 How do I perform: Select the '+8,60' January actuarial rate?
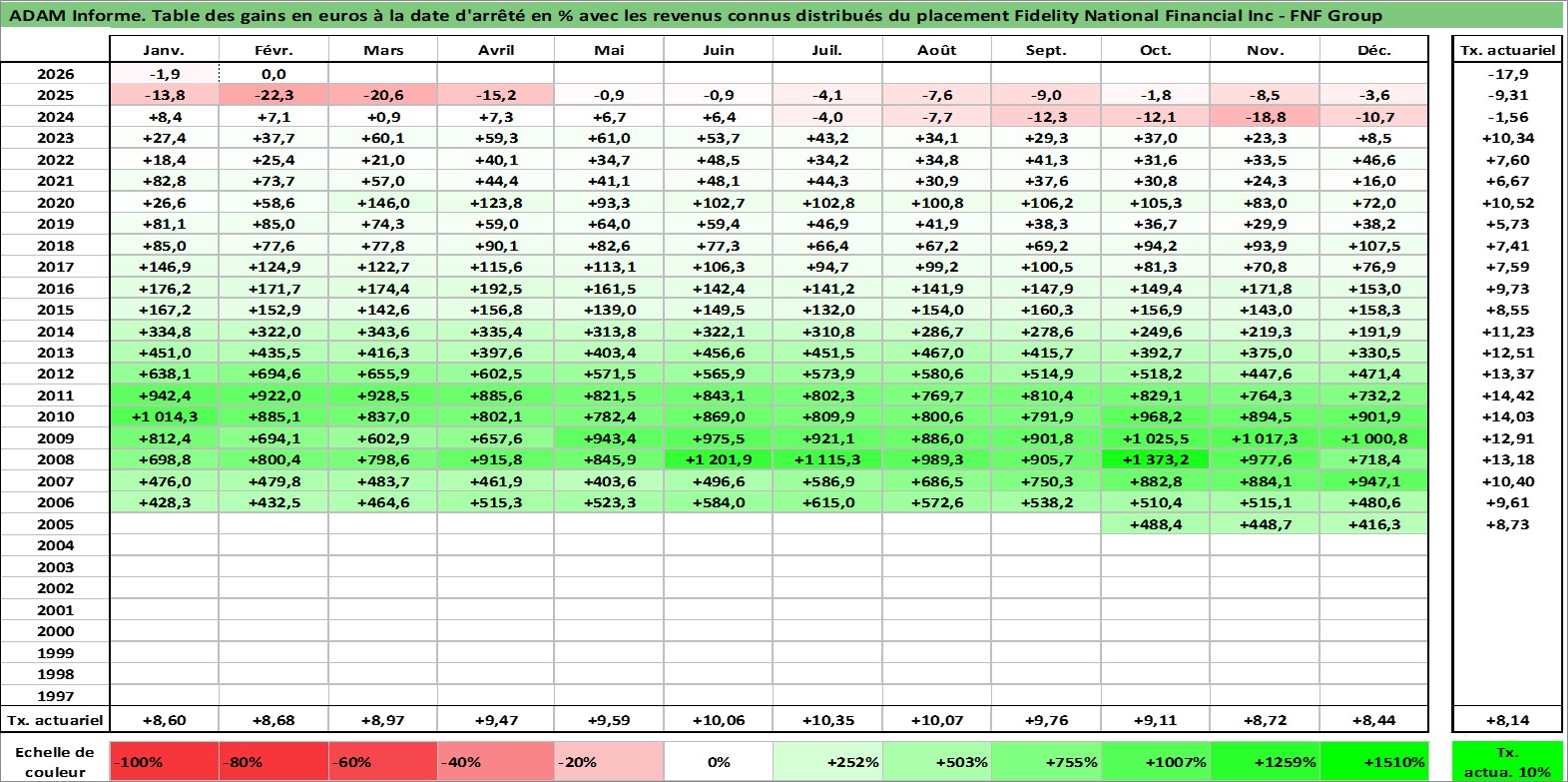pyautogui.click(x=165, y=720)
